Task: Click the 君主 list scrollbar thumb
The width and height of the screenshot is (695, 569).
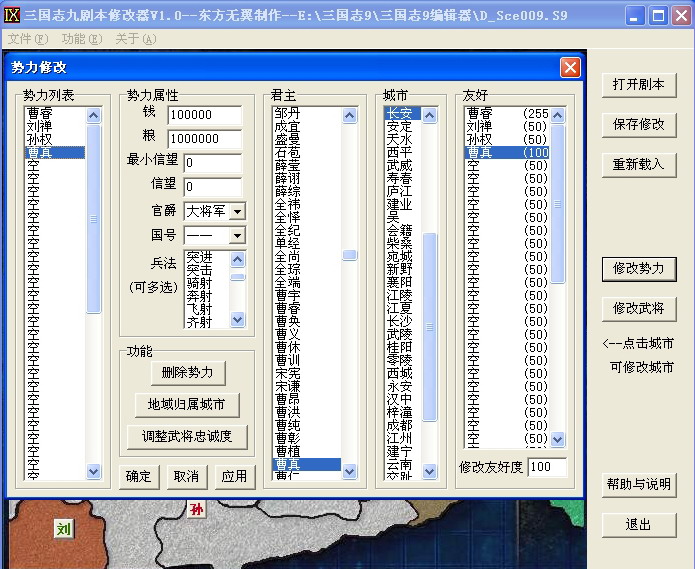Action: click(349, 255)
